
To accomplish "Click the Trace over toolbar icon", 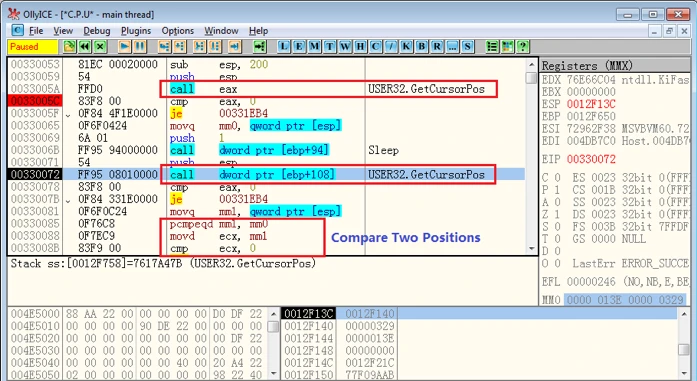I will (215, 47).
